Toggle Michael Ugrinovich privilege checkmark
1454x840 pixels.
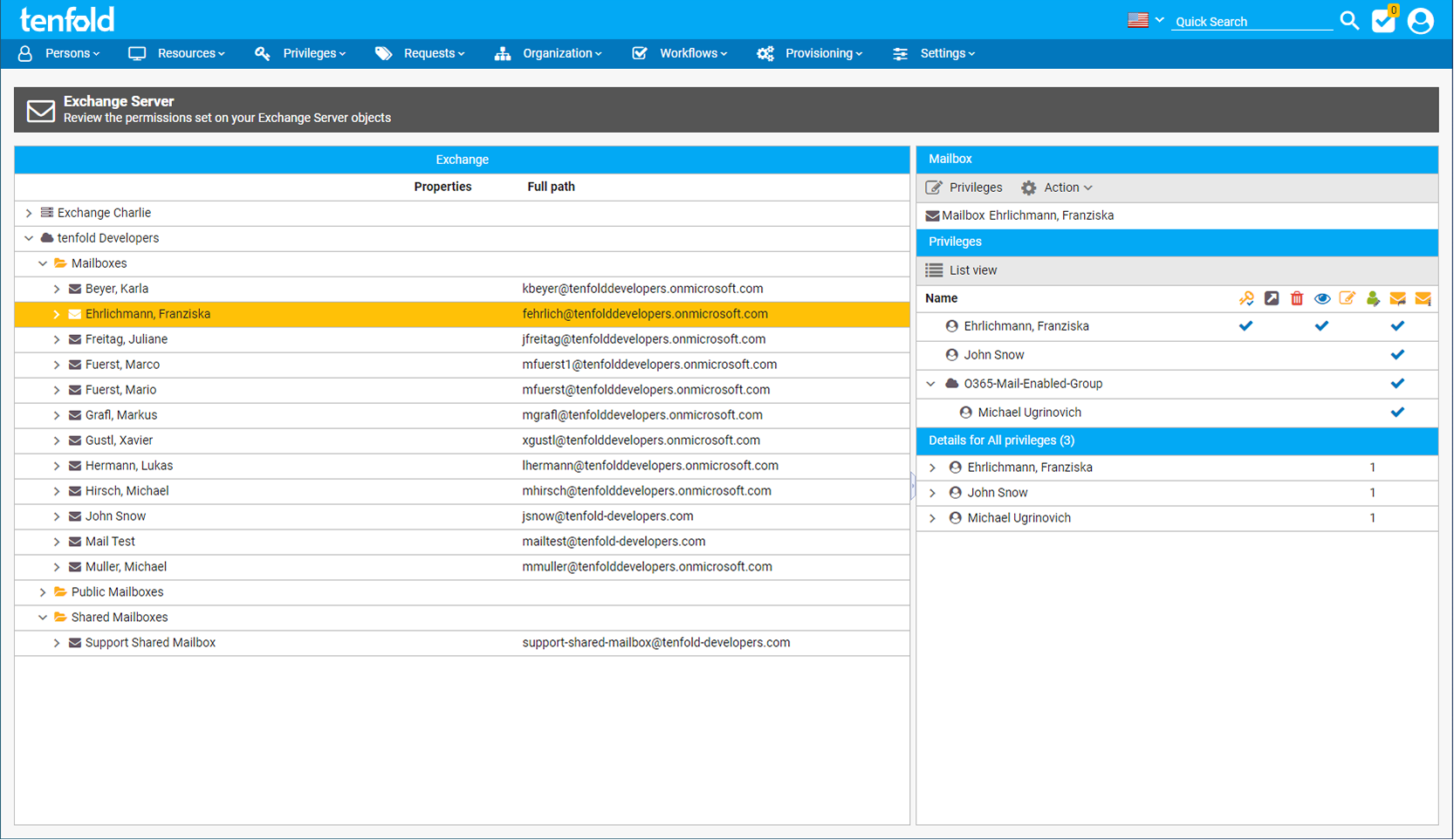pos(1398,413)
